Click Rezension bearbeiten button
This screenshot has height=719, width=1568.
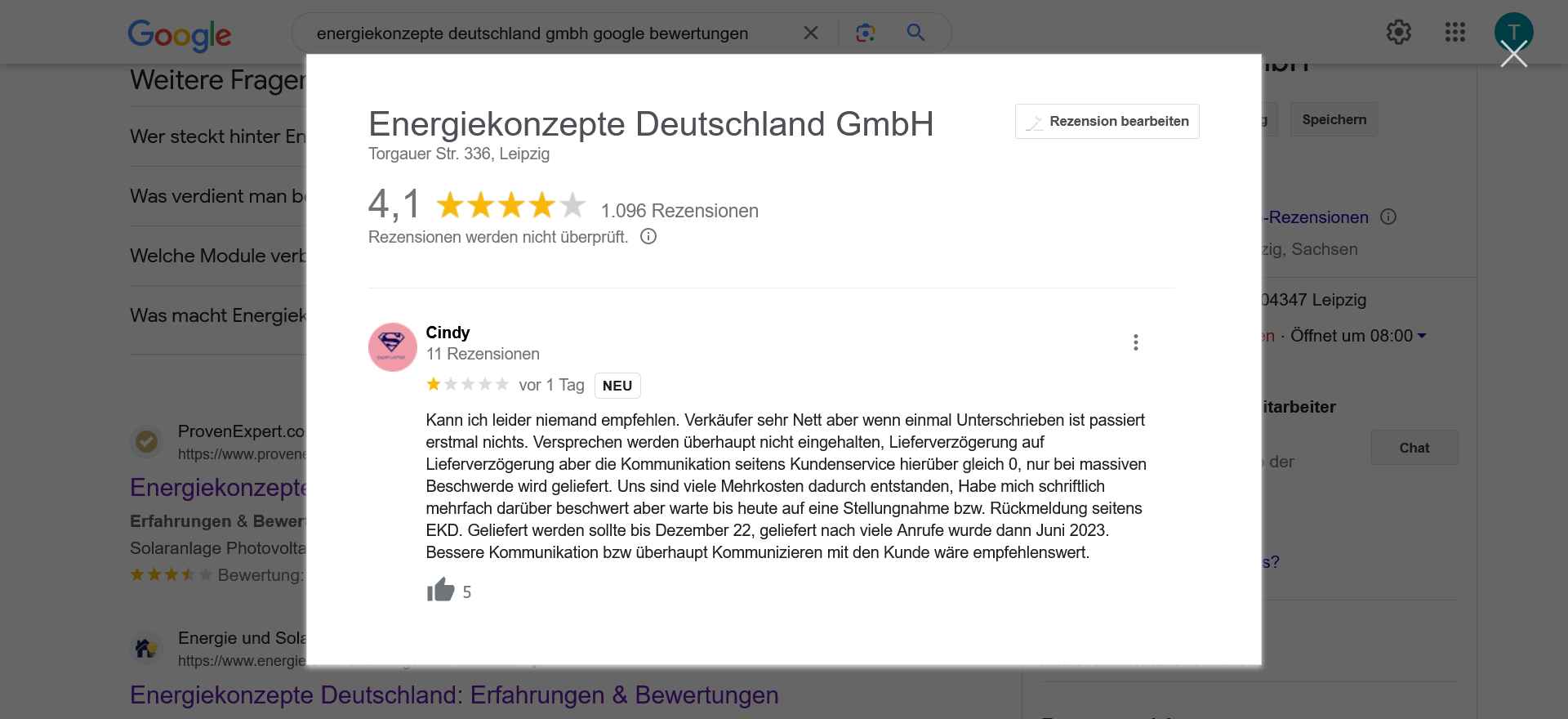tap(1107, 122)
